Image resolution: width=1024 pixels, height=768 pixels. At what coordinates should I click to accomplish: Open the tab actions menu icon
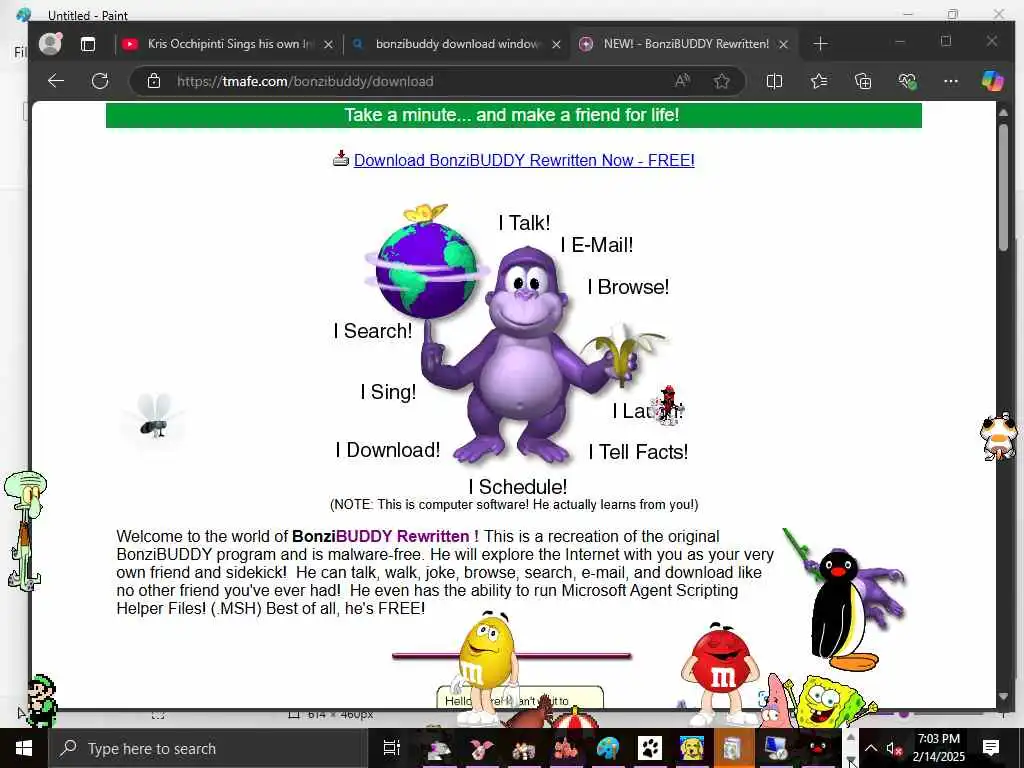coord(88,44)
